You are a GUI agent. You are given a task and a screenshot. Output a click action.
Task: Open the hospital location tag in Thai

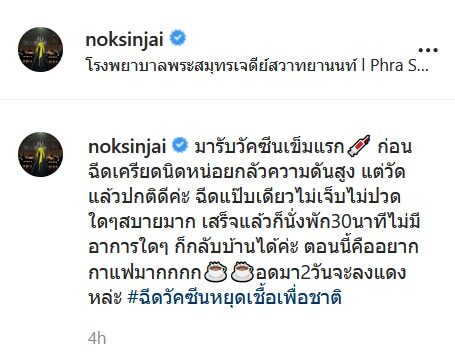pyautogui.click(x=221, y=65)
